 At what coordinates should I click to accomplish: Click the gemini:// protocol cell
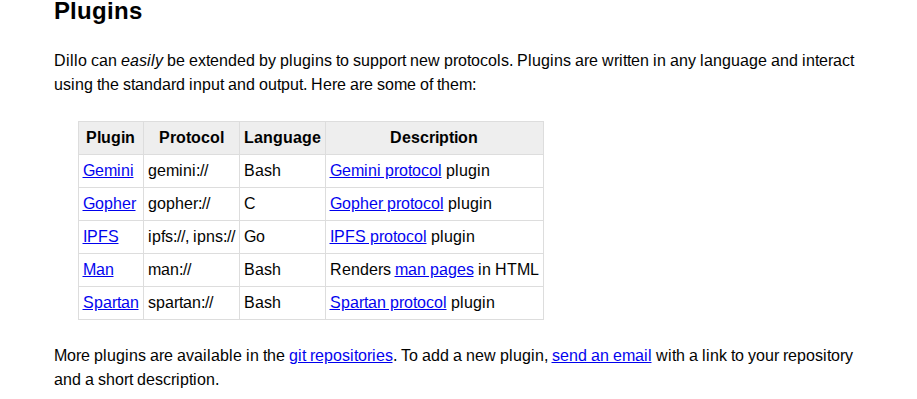pos(191,171)
